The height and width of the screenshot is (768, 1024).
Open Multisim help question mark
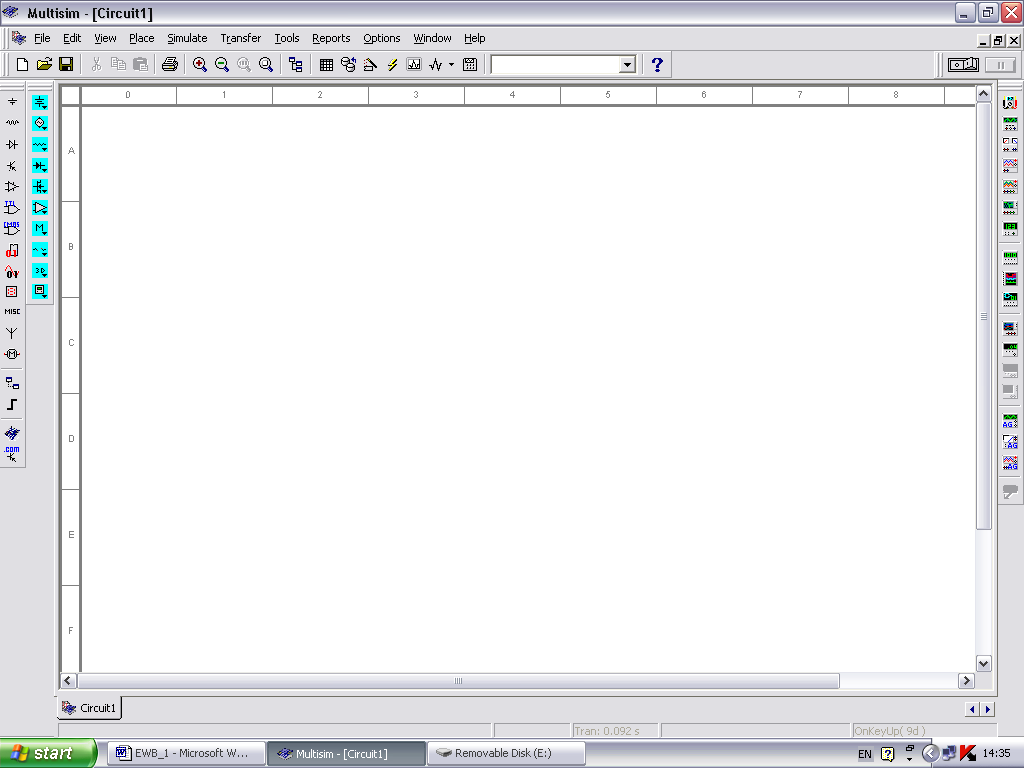tap(657, 64)
